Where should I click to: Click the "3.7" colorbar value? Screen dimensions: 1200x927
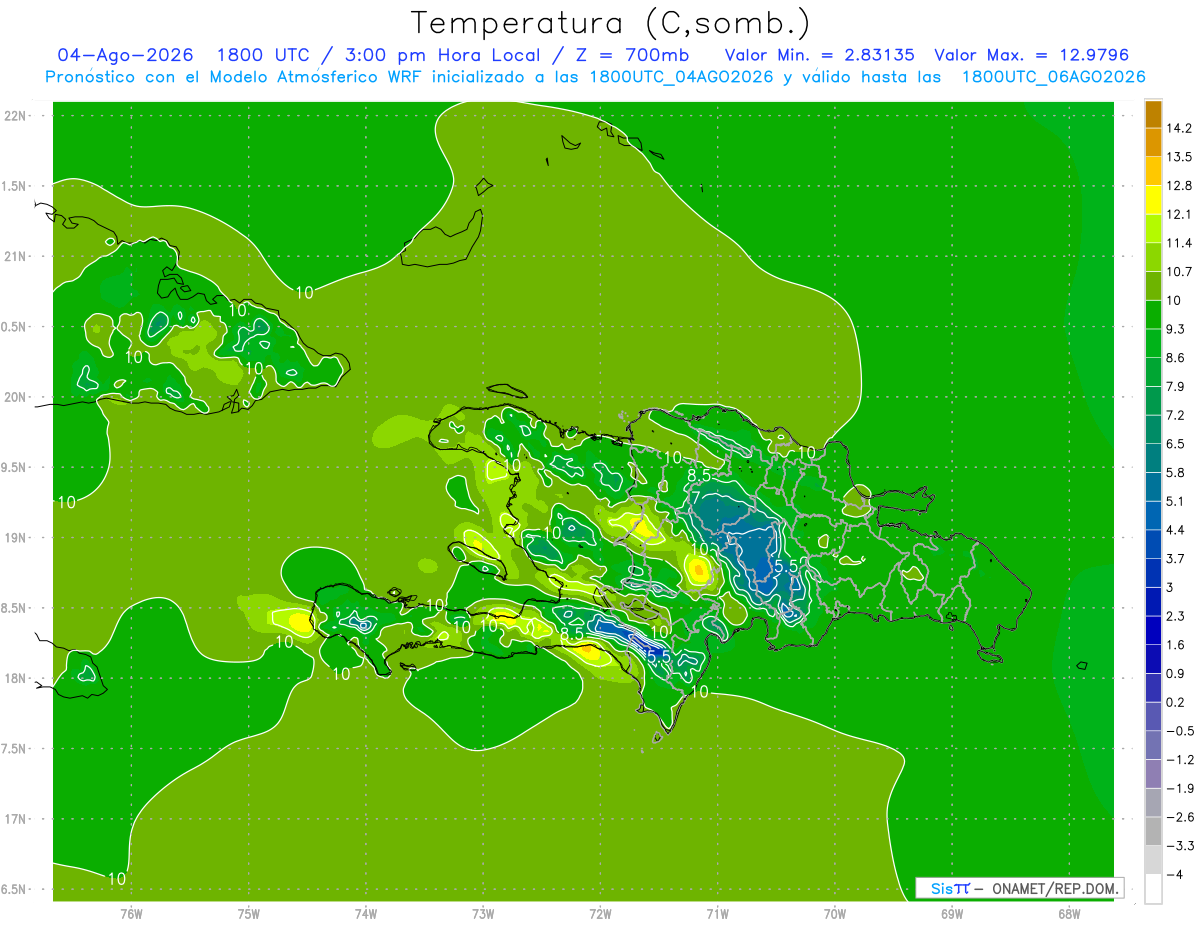pos(1175,559)
